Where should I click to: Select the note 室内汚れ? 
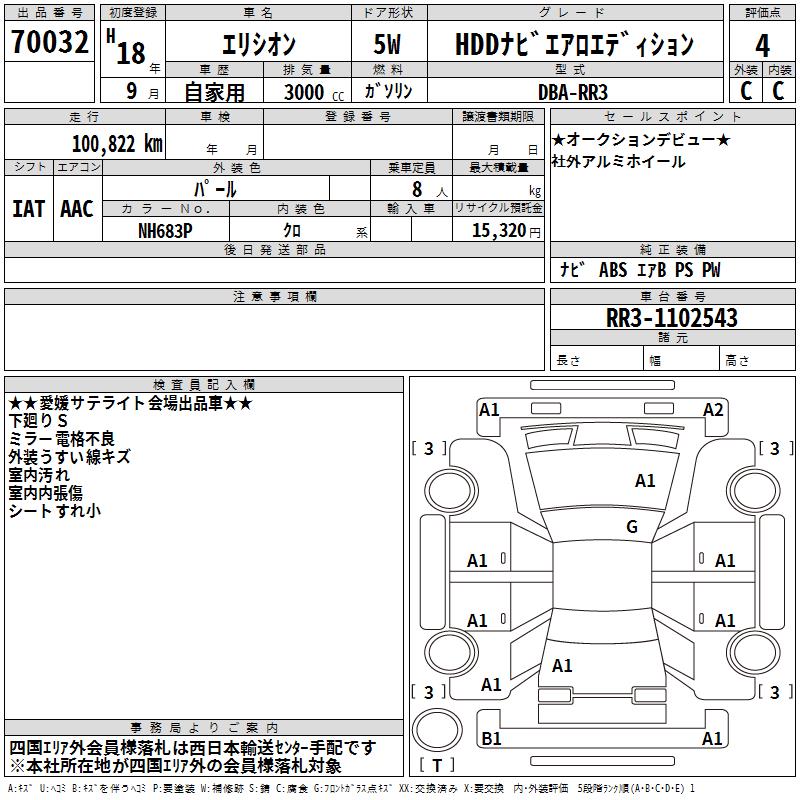[39, 475]
